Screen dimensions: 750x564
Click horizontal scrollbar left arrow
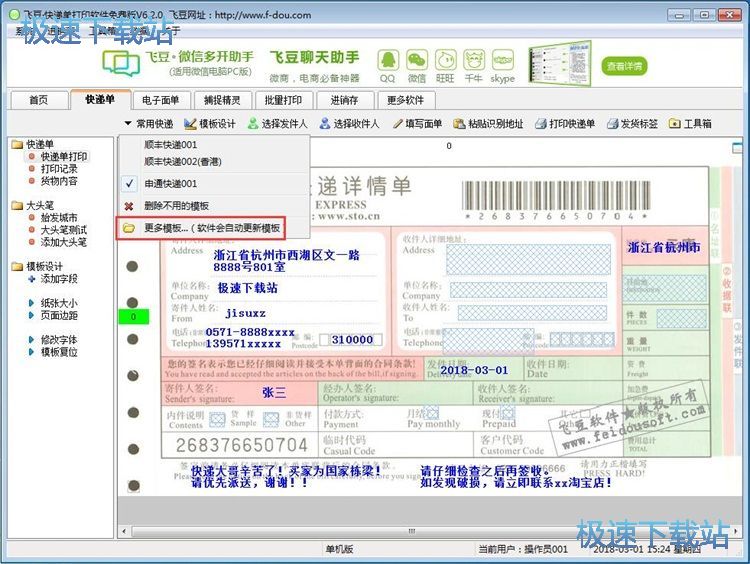[124, 531]
